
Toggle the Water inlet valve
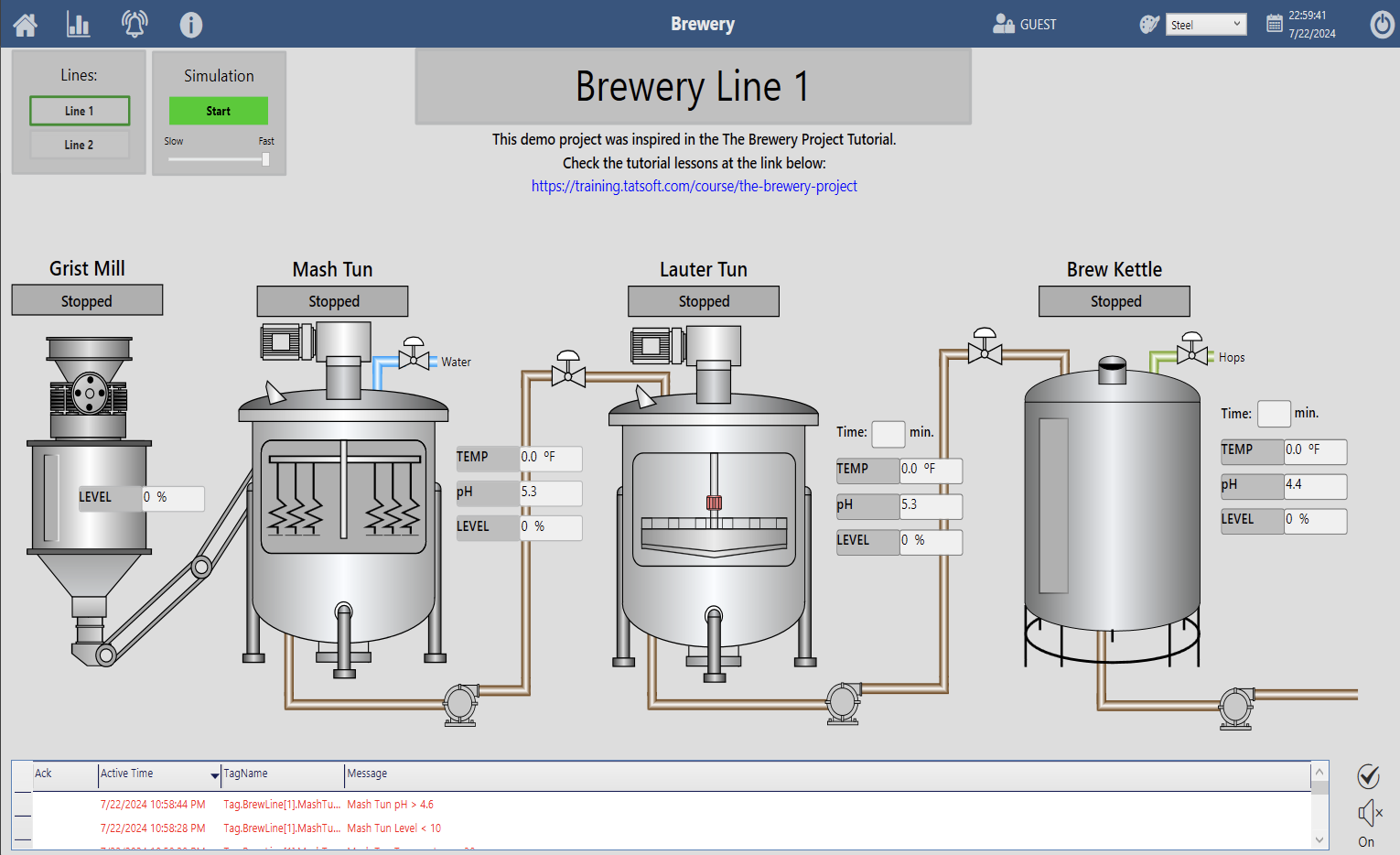pyautogui.click(x=415, y=355)
